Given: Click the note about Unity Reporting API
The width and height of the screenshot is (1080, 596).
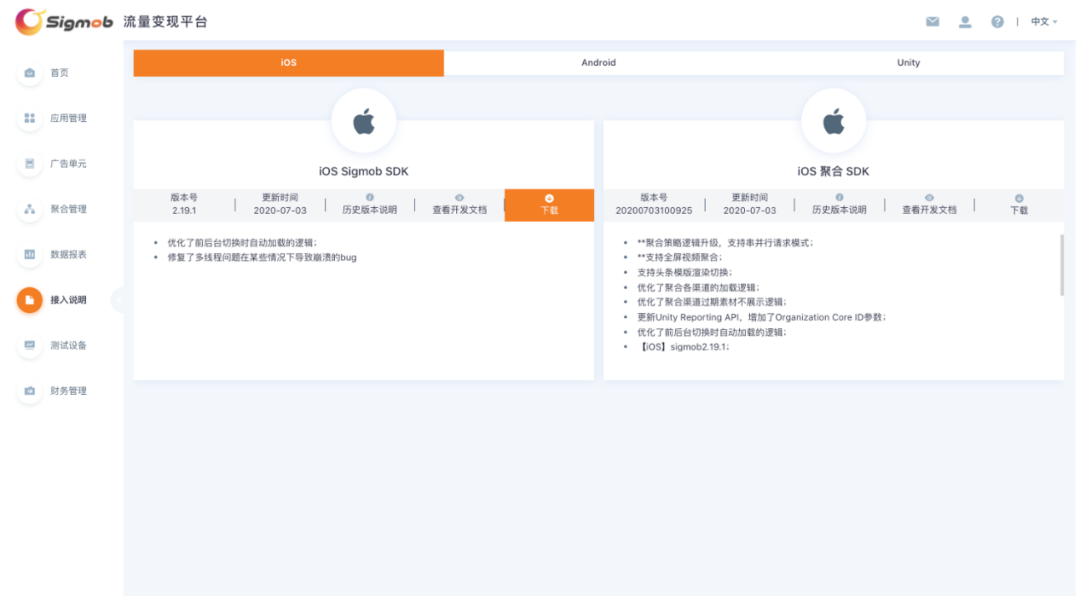Looking at the screenshot, I should pyautogui.click(x=762, y=318).
